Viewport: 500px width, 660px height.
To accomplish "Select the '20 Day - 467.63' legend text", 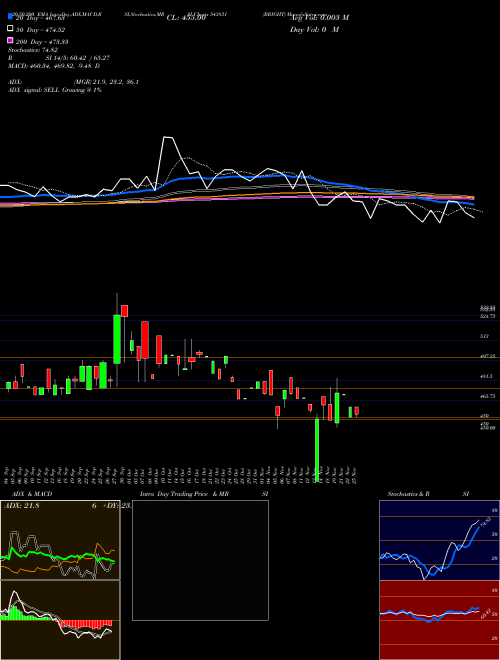I will pos(40,18).
